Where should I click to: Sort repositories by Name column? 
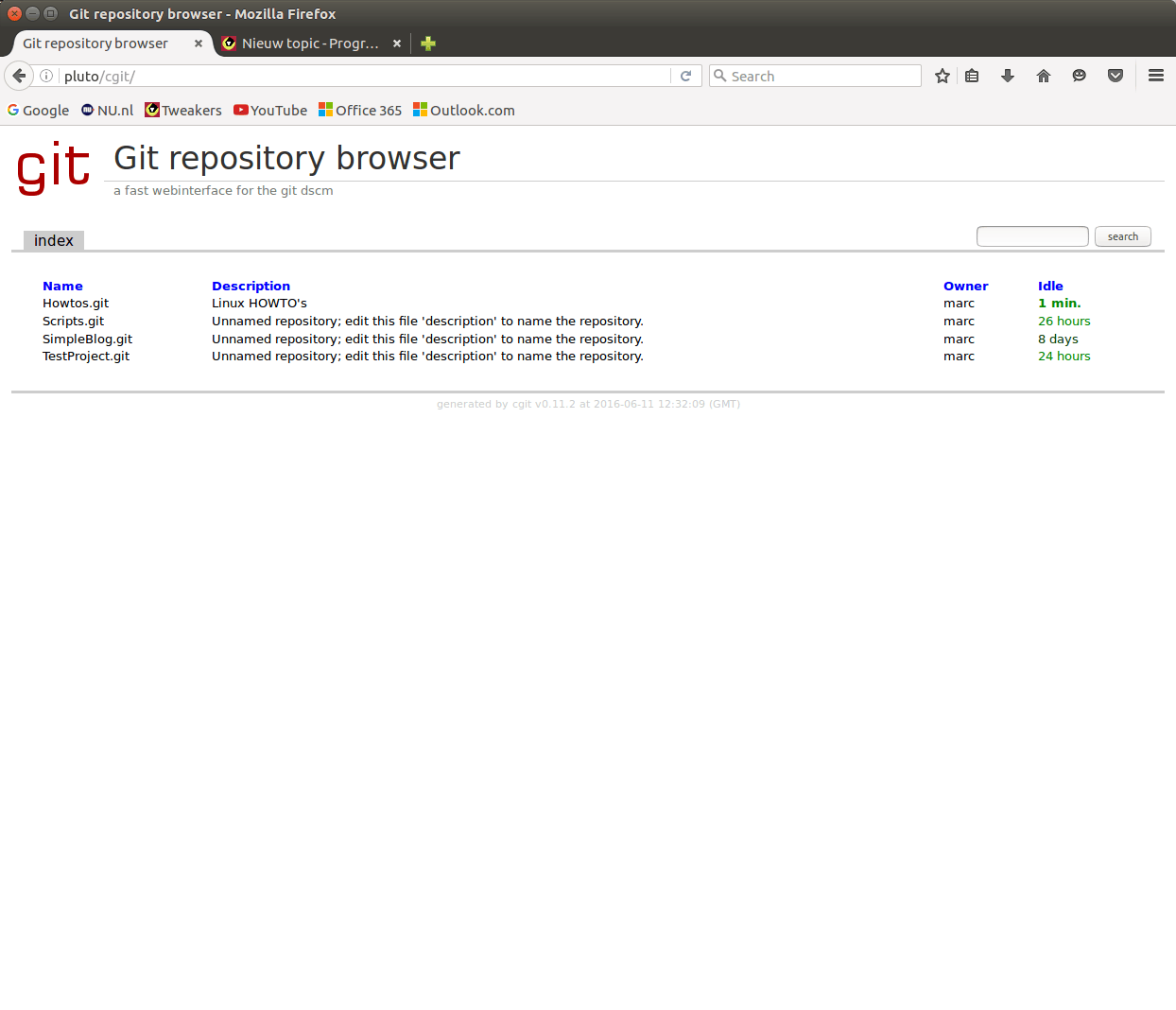62,286
